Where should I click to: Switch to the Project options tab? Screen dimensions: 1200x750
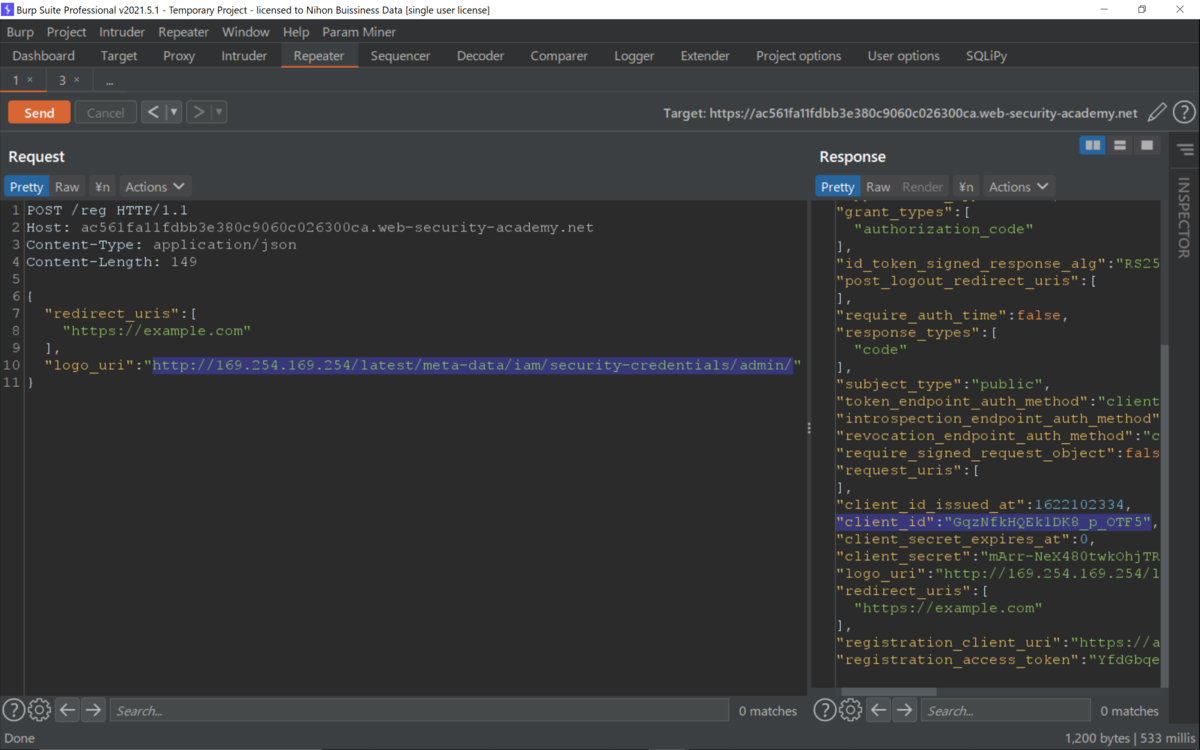point(798,56)
